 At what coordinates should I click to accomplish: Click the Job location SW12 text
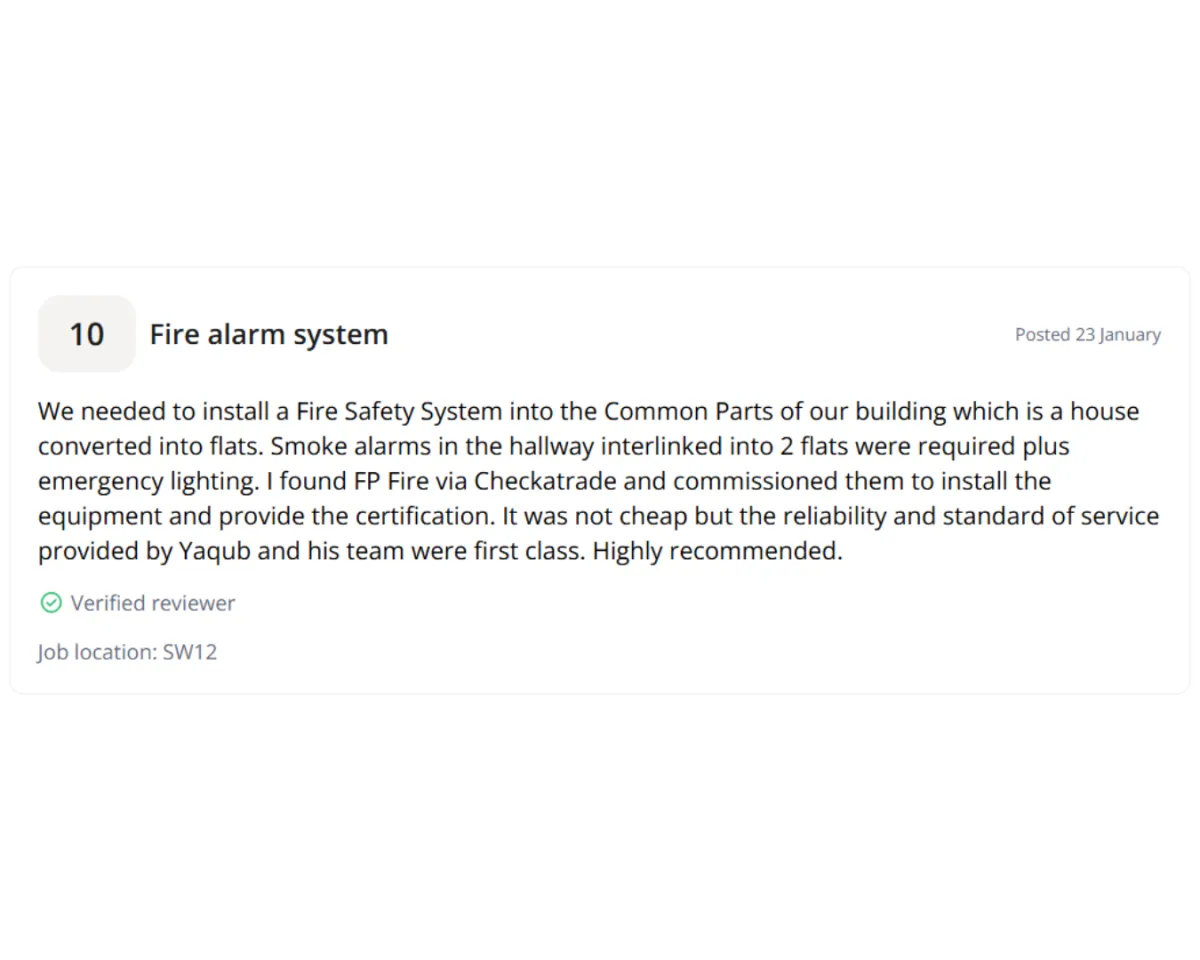(x=127, y=652)
